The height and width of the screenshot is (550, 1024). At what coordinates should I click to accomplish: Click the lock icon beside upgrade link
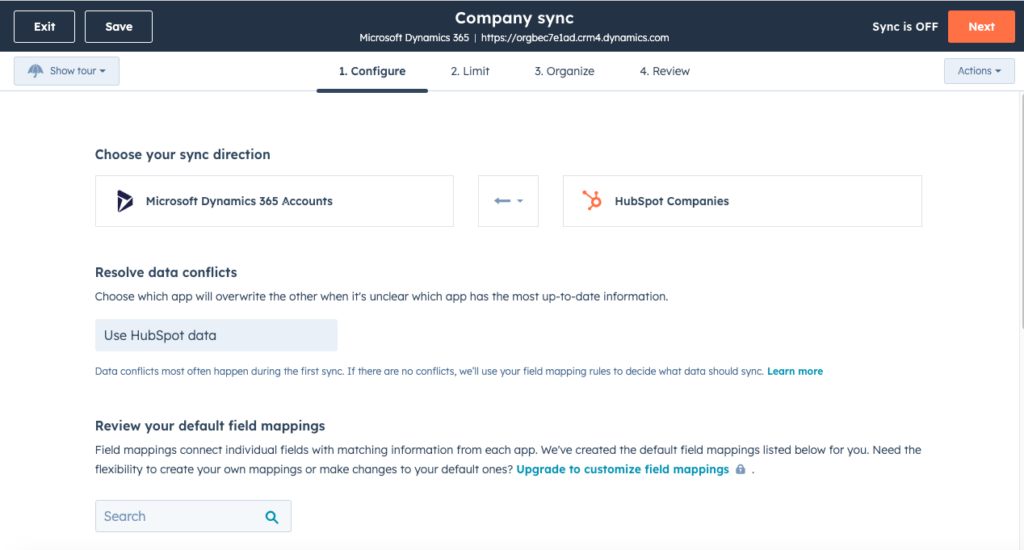(740, 469)
